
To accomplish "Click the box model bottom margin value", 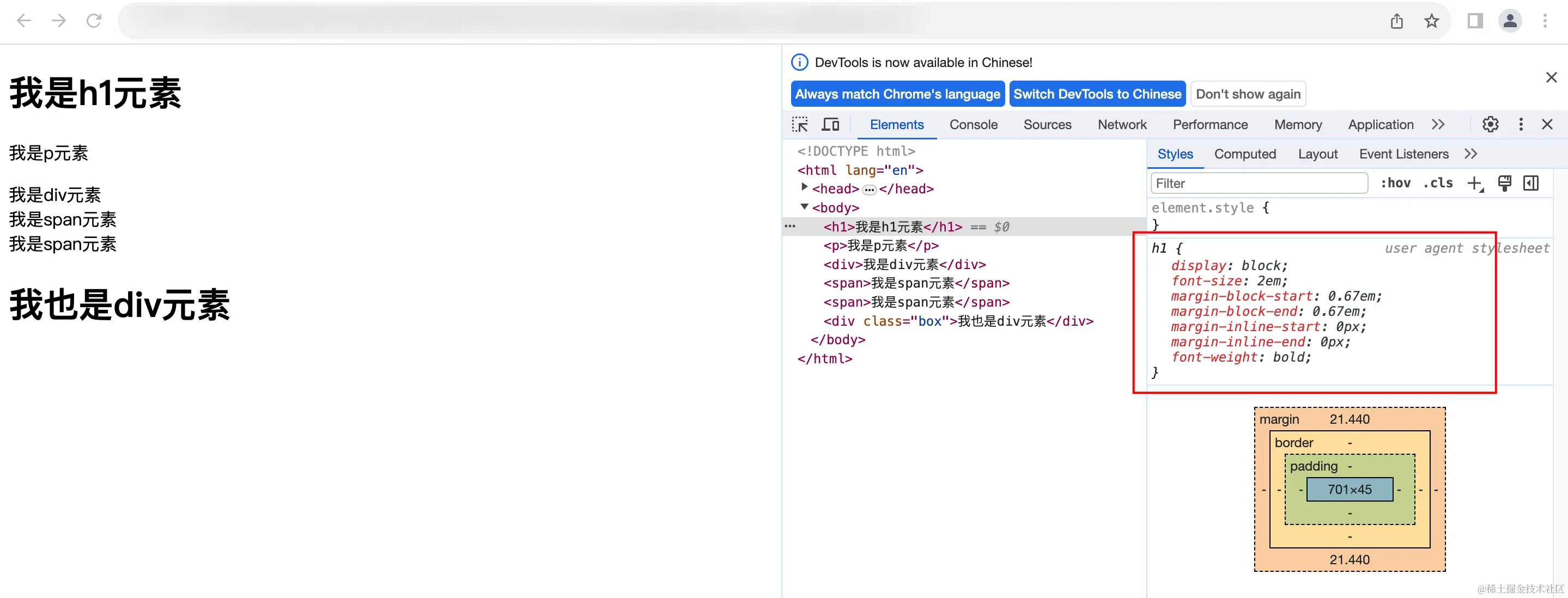I will click(x=1350, y=560).
